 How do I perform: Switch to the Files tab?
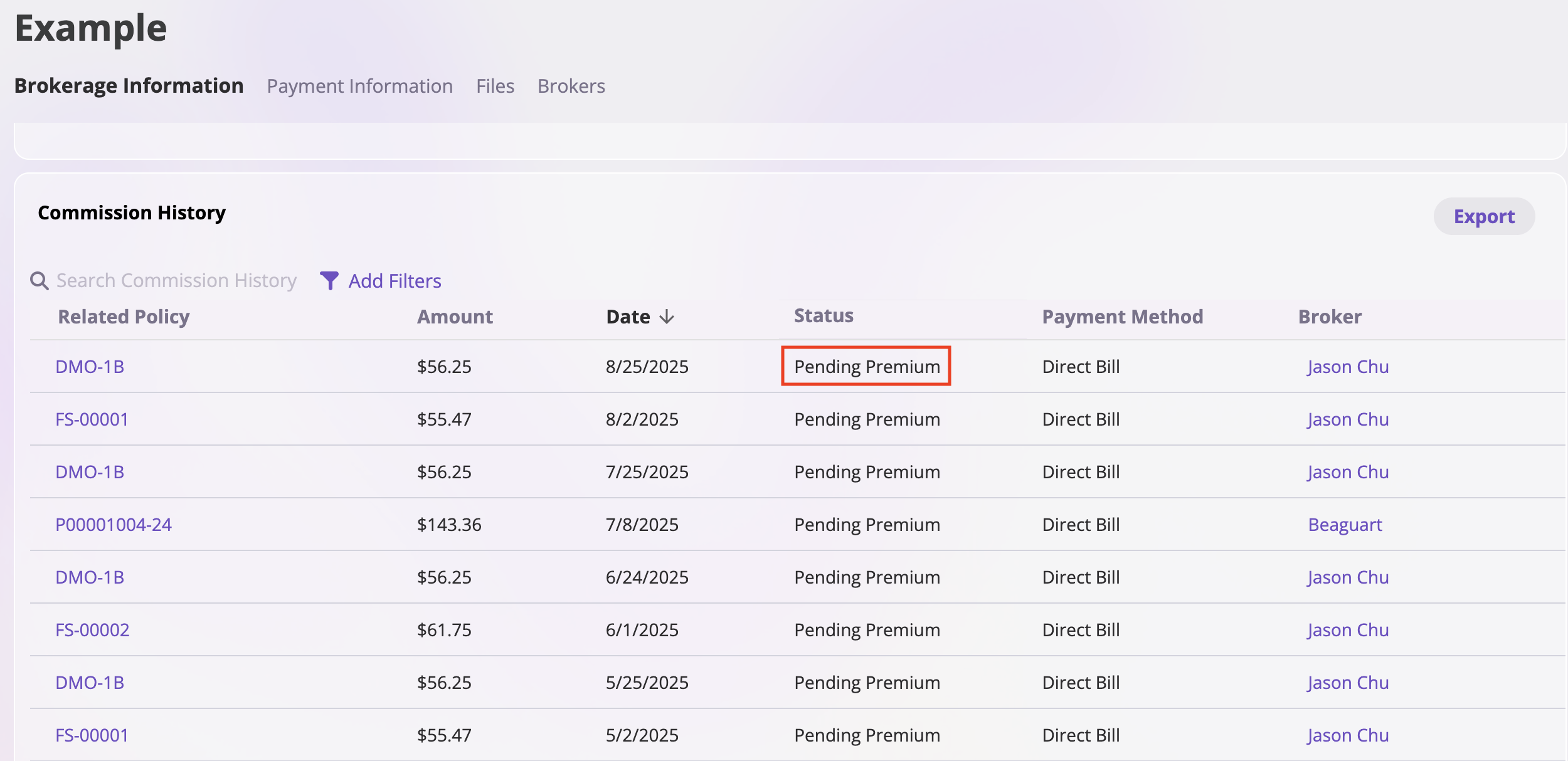(495, 86)
